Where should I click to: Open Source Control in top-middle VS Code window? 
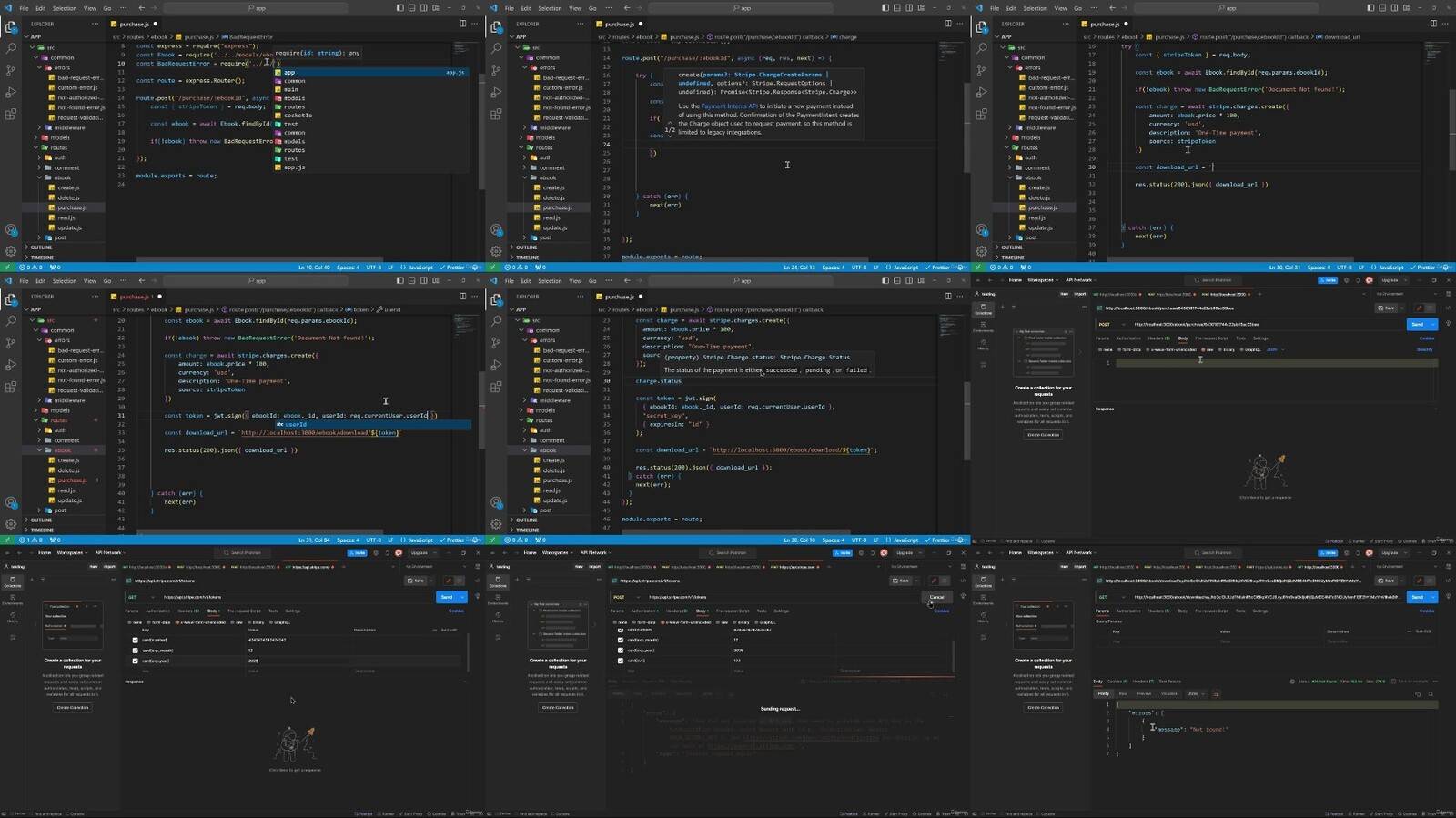(x=496, y=70)
